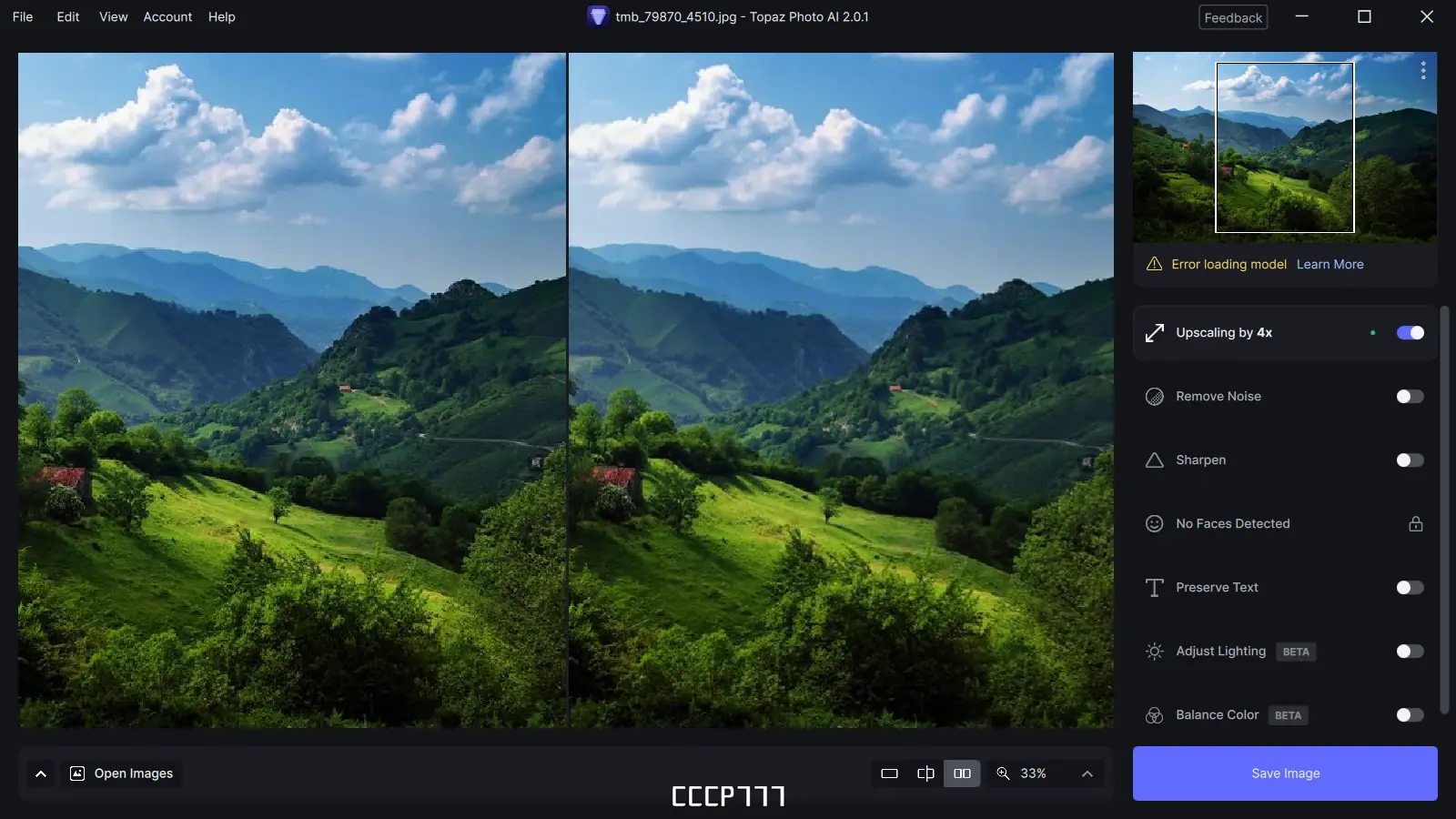Minimize the Topaz Photo AI window
This screenshot has width=1456, height=819.
click(x=1302, y=16)
